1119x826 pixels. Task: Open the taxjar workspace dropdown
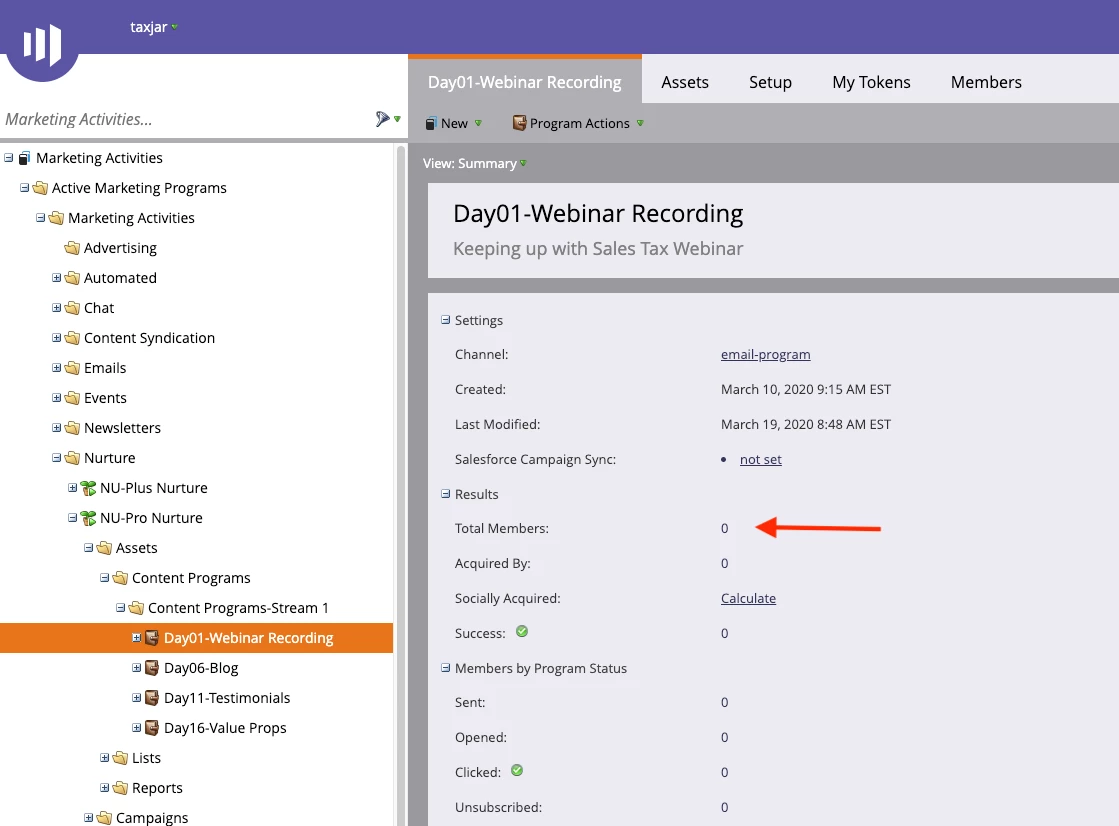[x=153, y=27]
